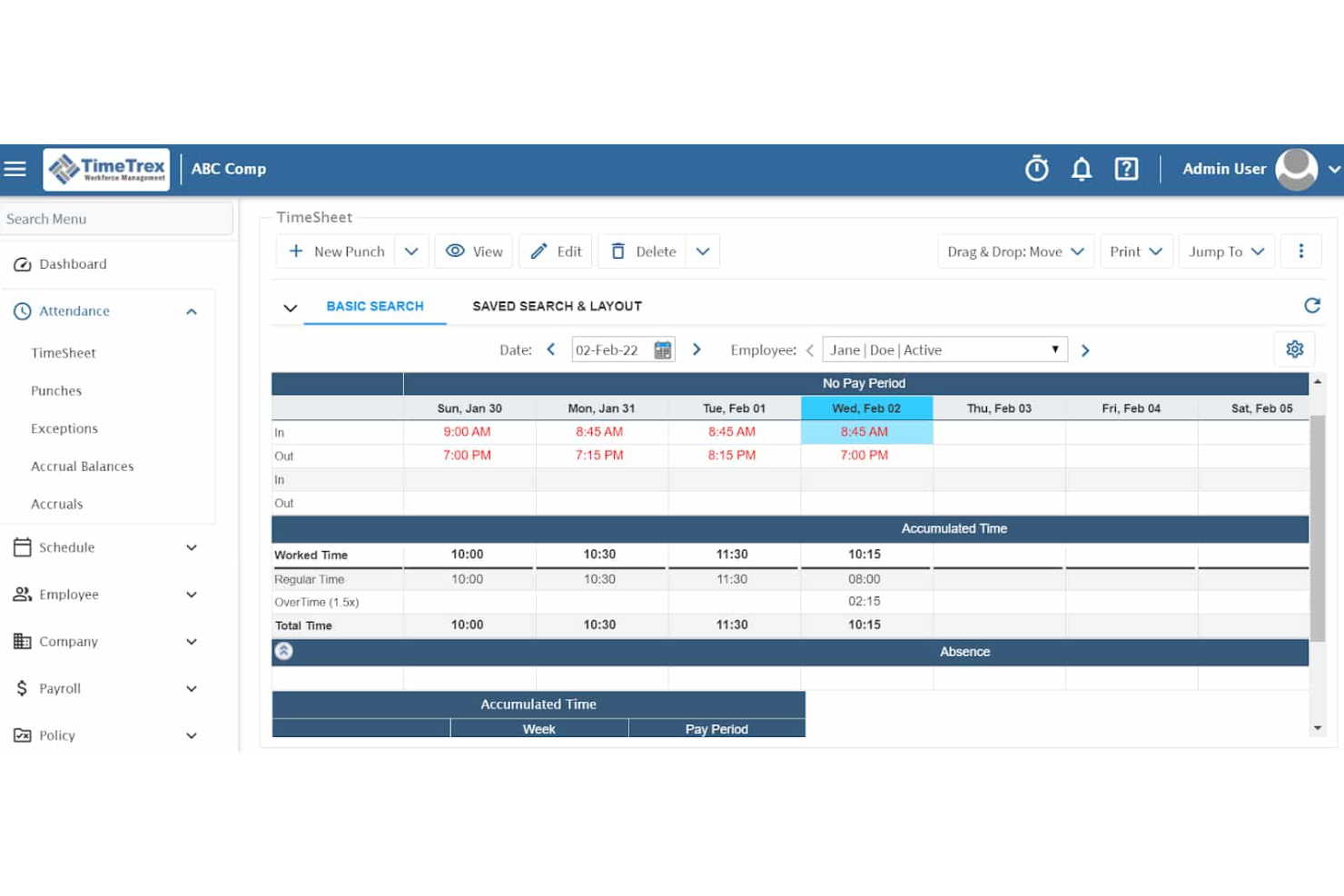This screenshot has height=896, width=1344.
Task: Select the highlighted Wed, Feb 02 column header
Action: coord(865,408)
